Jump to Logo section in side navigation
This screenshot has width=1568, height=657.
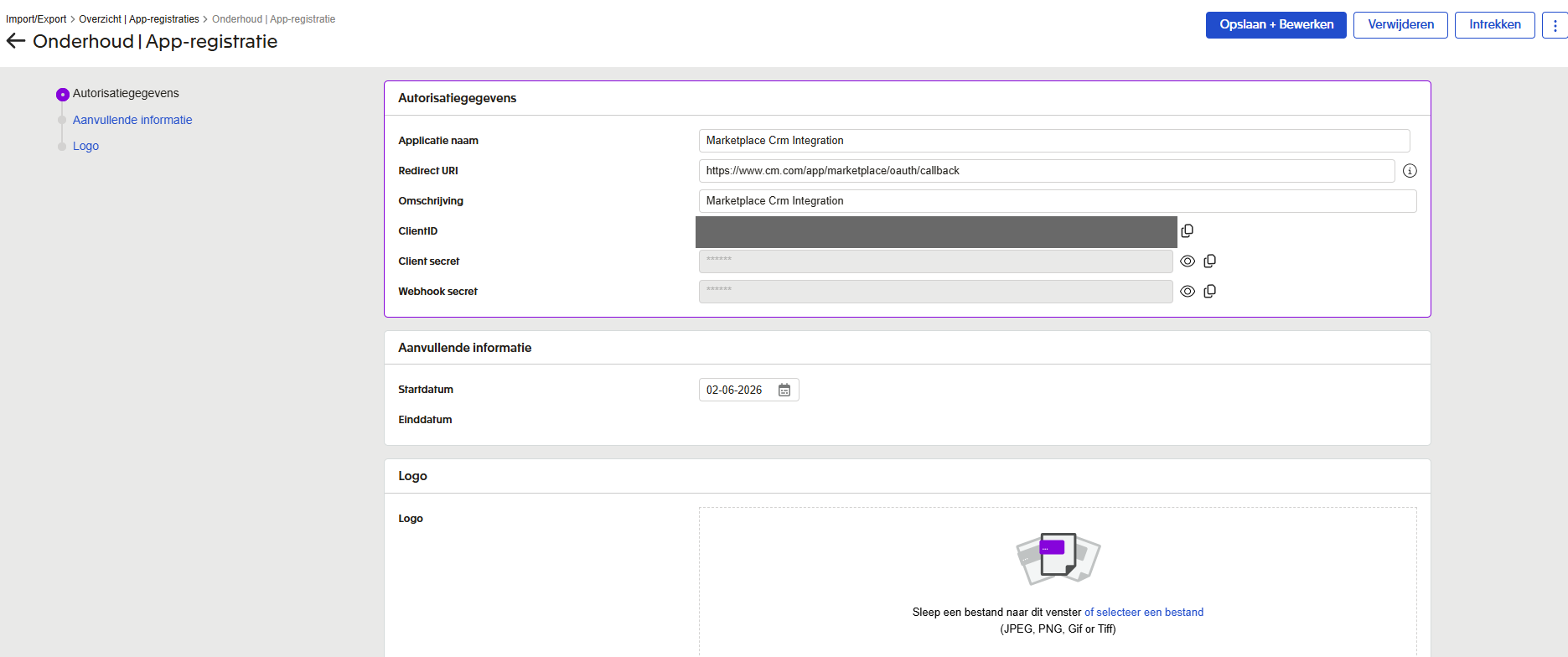point(85,146)
